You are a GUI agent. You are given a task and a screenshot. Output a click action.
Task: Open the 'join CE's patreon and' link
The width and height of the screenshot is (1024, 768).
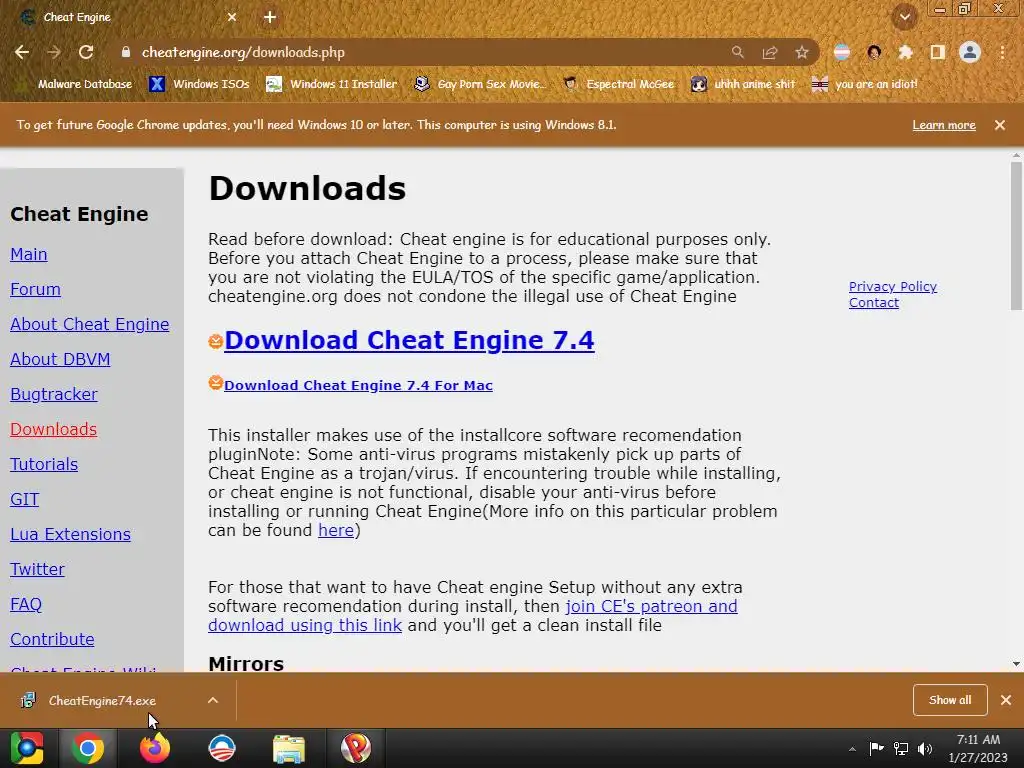pos(651,606)
